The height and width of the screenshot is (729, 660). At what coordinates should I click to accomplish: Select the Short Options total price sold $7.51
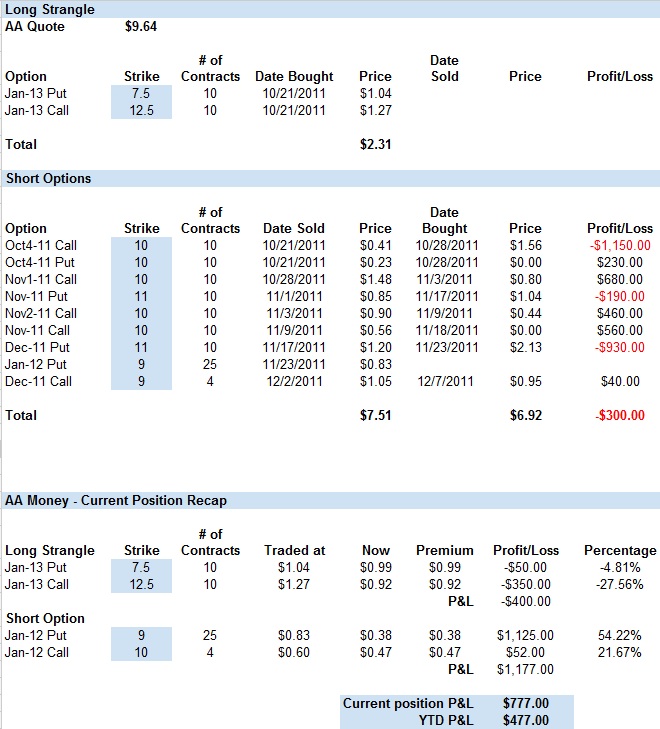tap(375, 415)
